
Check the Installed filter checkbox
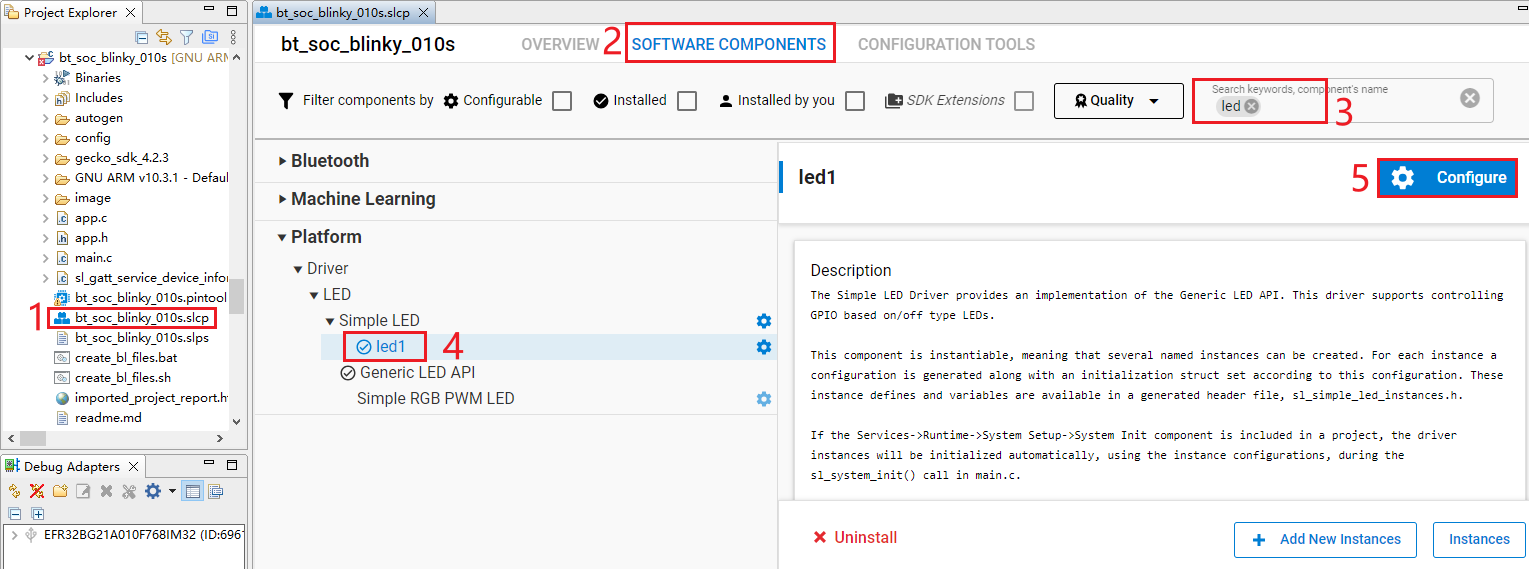[687, 101]
